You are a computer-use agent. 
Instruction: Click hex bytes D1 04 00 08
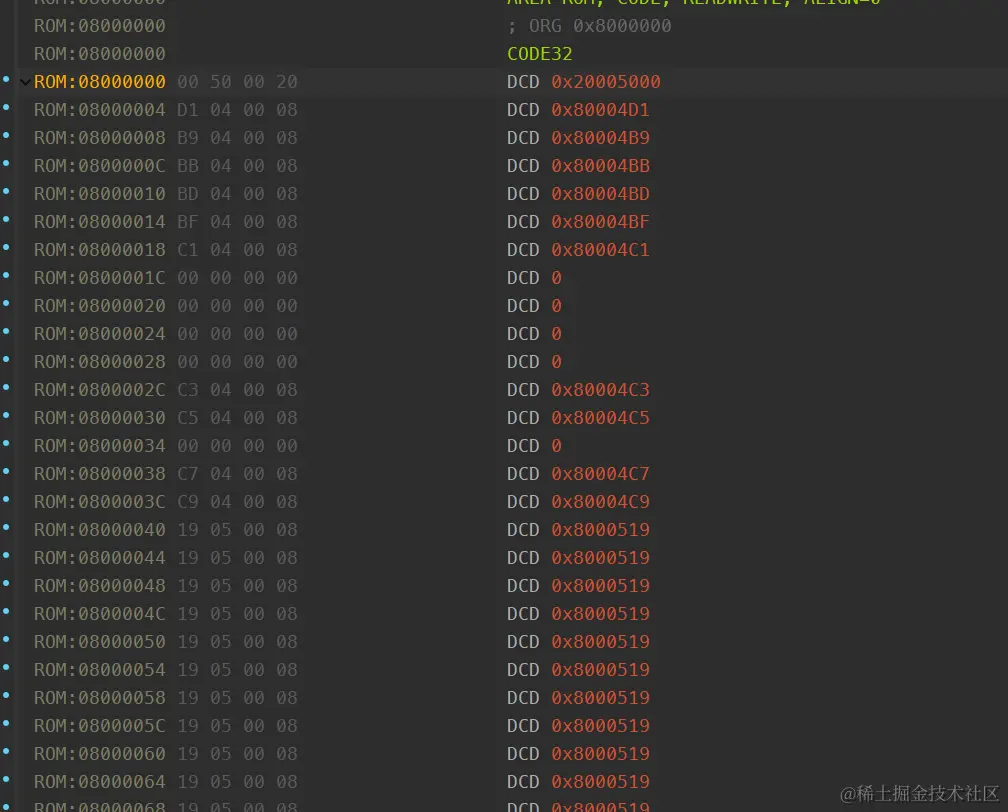point(237,110)
